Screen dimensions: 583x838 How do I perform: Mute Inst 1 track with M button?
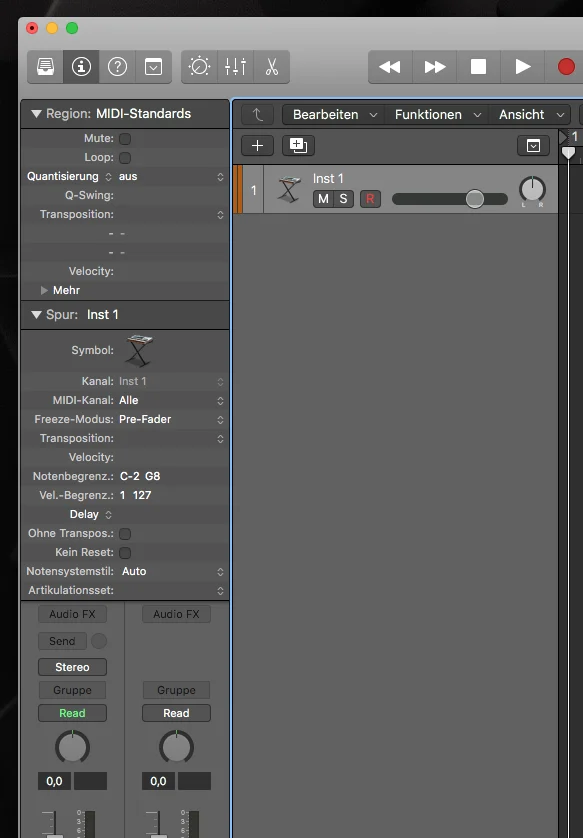pyautogui.click(x=323, y=199)
